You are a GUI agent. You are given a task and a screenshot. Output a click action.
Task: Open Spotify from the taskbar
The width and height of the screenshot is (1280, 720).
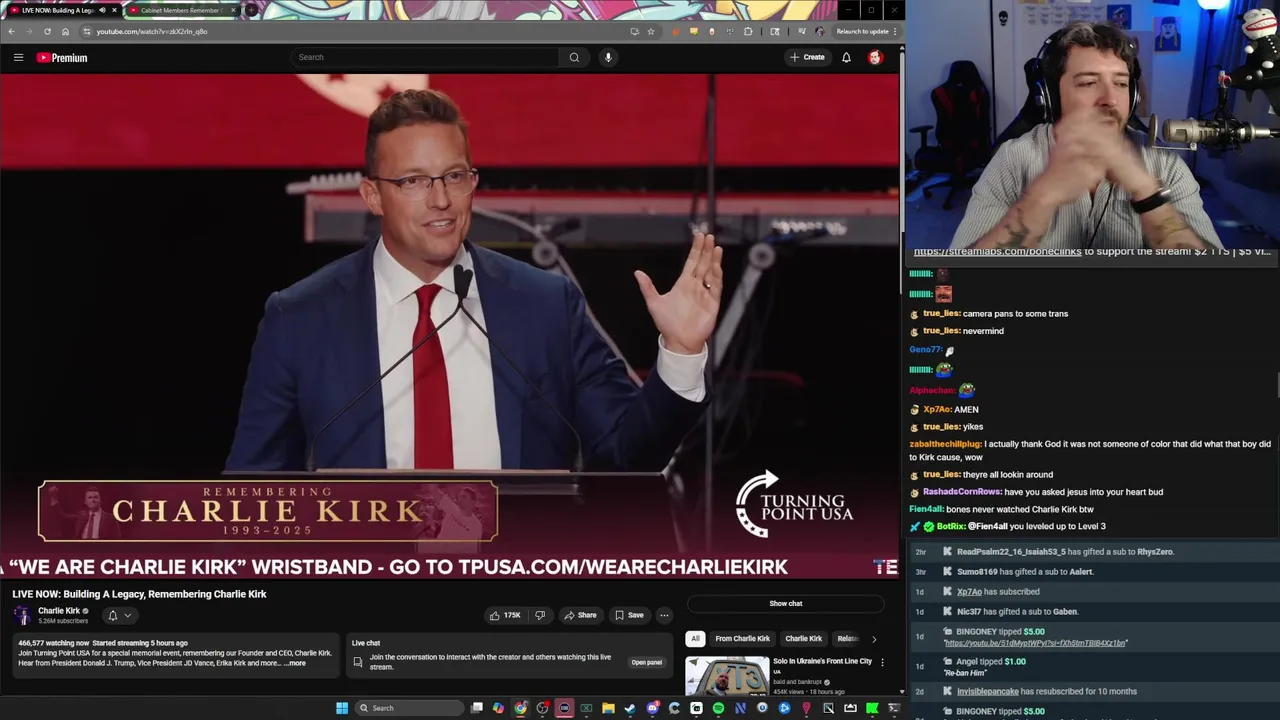point(718,708)
